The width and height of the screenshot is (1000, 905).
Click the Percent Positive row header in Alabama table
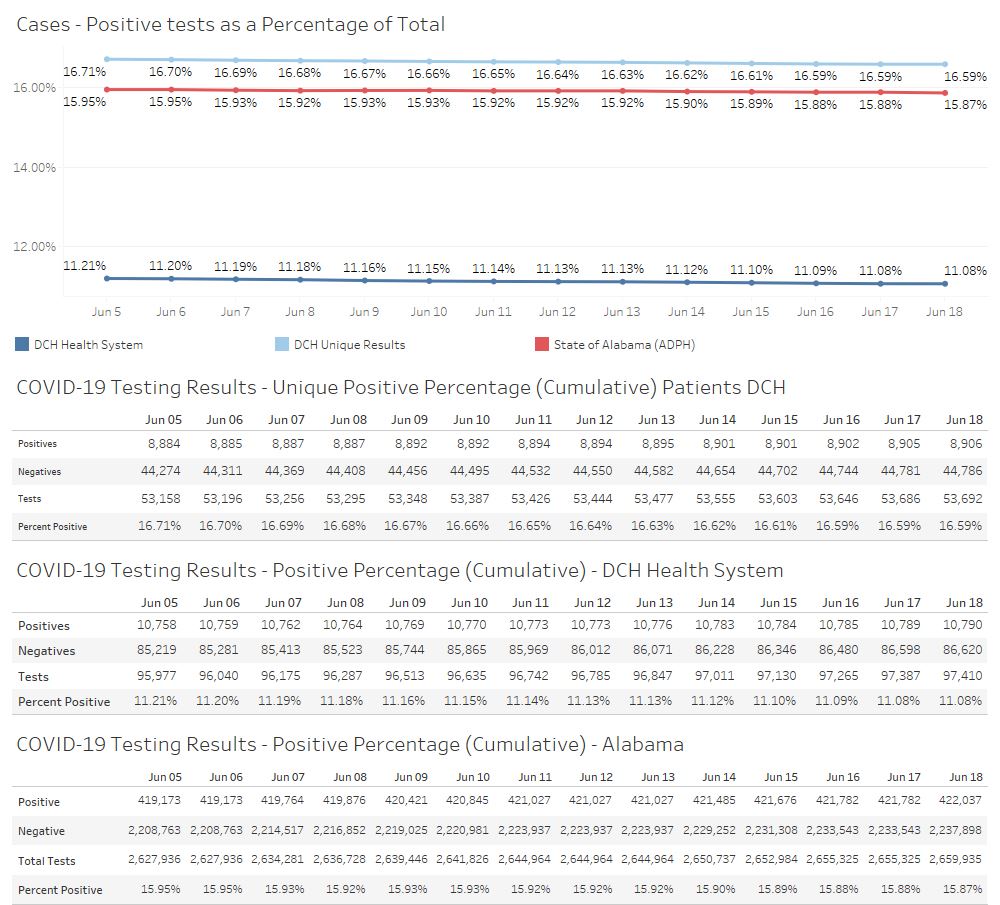(60, 890)
